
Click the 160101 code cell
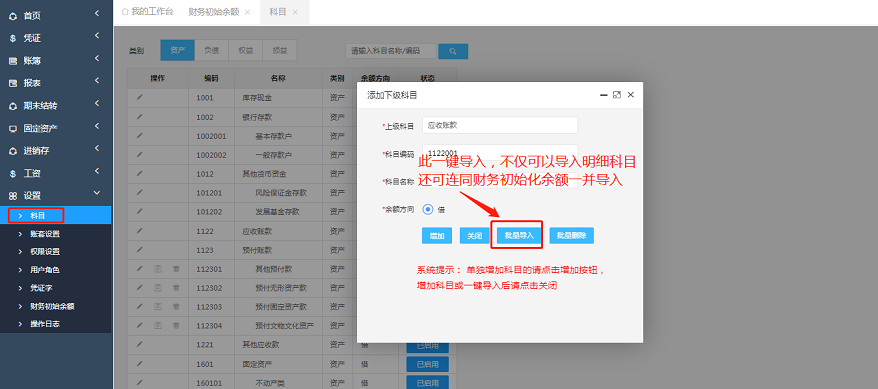coord(211,383)
